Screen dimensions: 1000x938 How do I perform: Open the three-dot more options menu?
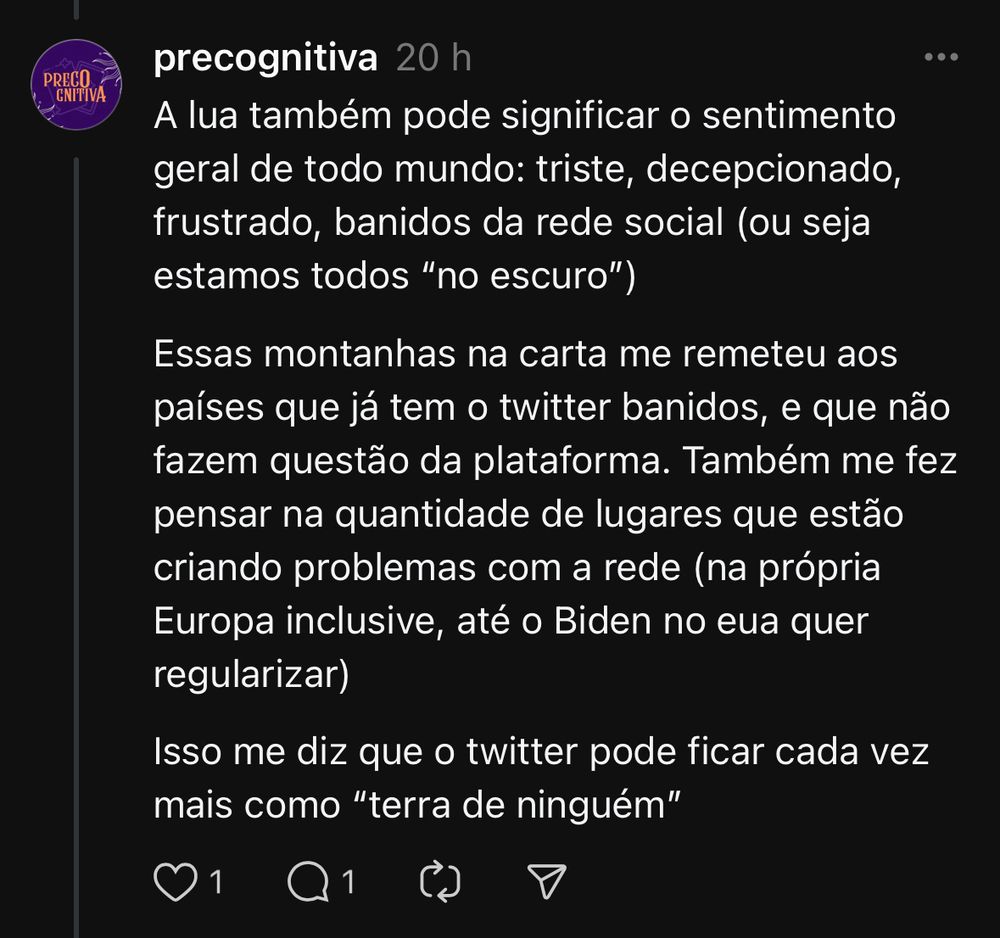pos(941,57)
